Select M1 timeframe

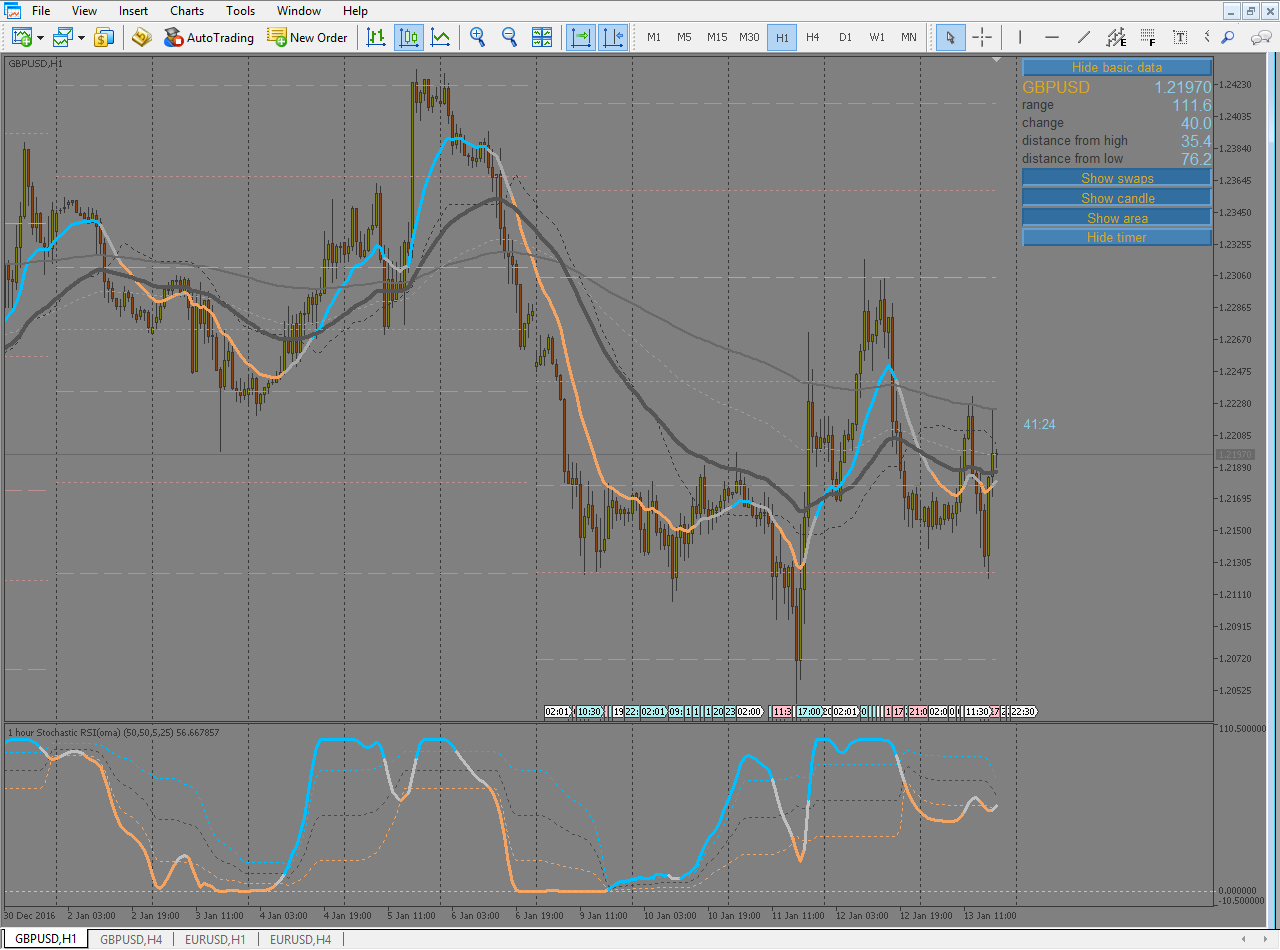pyautogui.click(x=654, y=38)
